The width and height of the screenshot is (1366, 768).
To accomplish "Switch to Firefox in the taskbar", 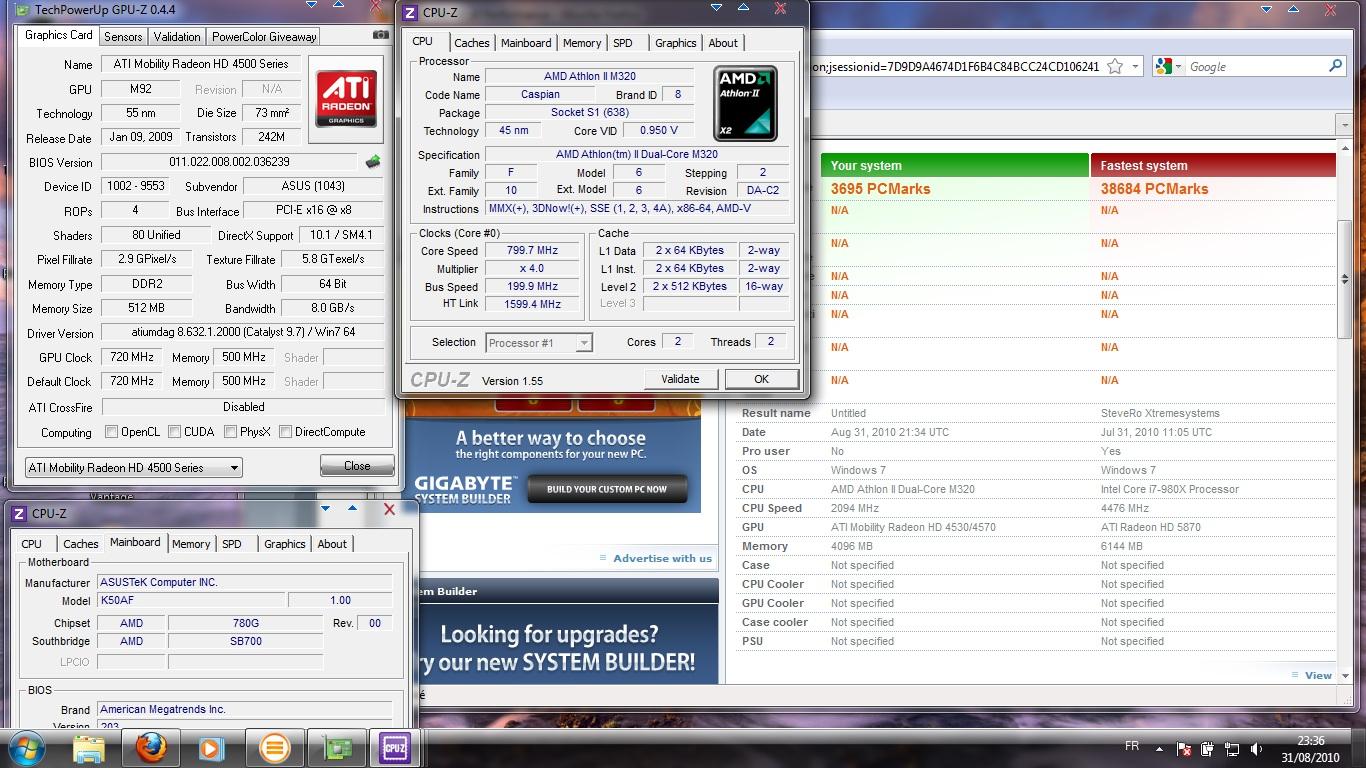I will point(151,747).
